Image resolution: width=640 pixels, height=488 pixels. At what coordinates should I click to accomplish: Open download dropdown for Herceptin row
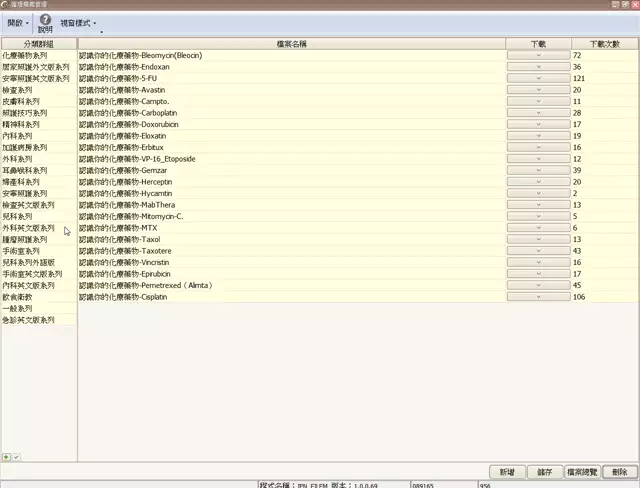[x=538, y=182]
